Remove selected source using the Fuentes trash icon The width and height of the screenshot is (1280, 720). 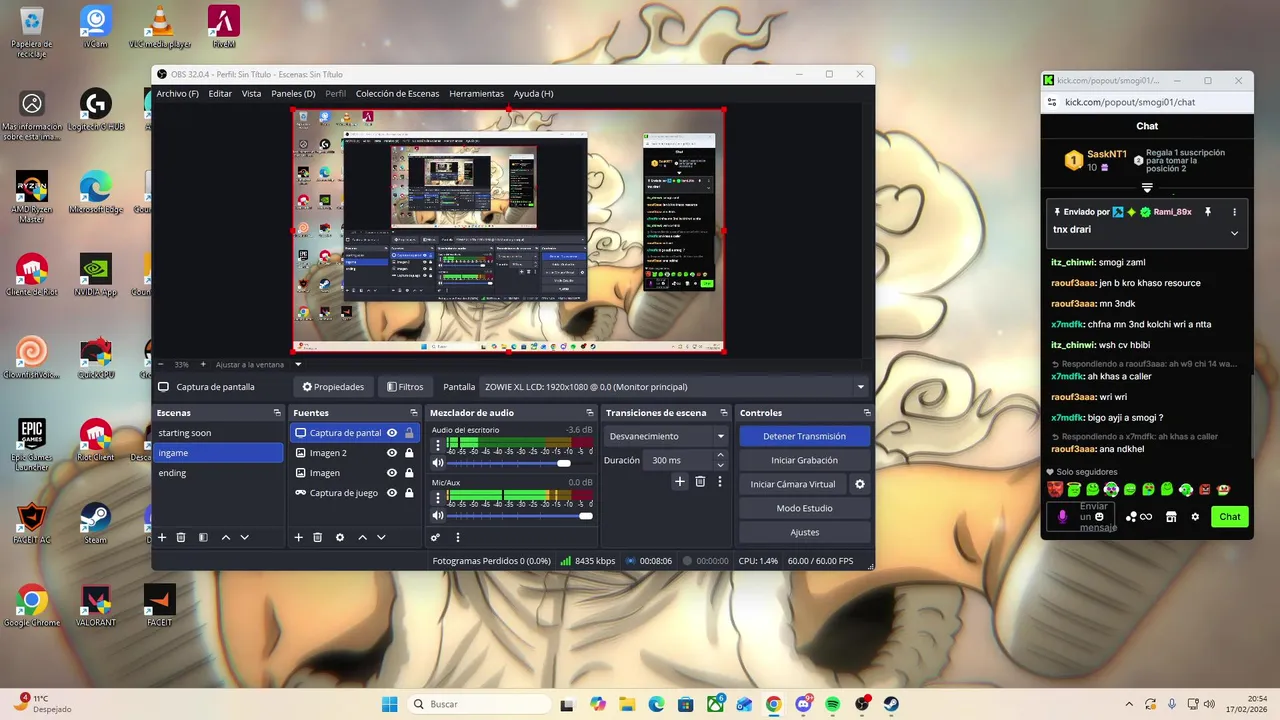317,537
